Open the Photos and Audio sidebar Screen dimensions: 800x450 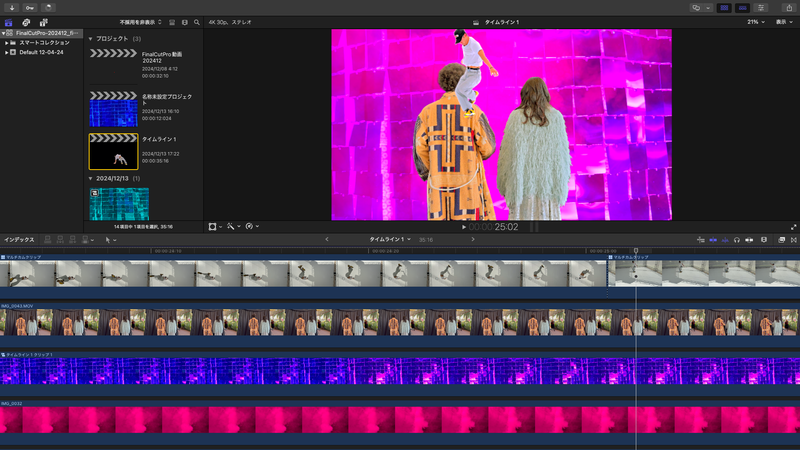pos(26,22)
